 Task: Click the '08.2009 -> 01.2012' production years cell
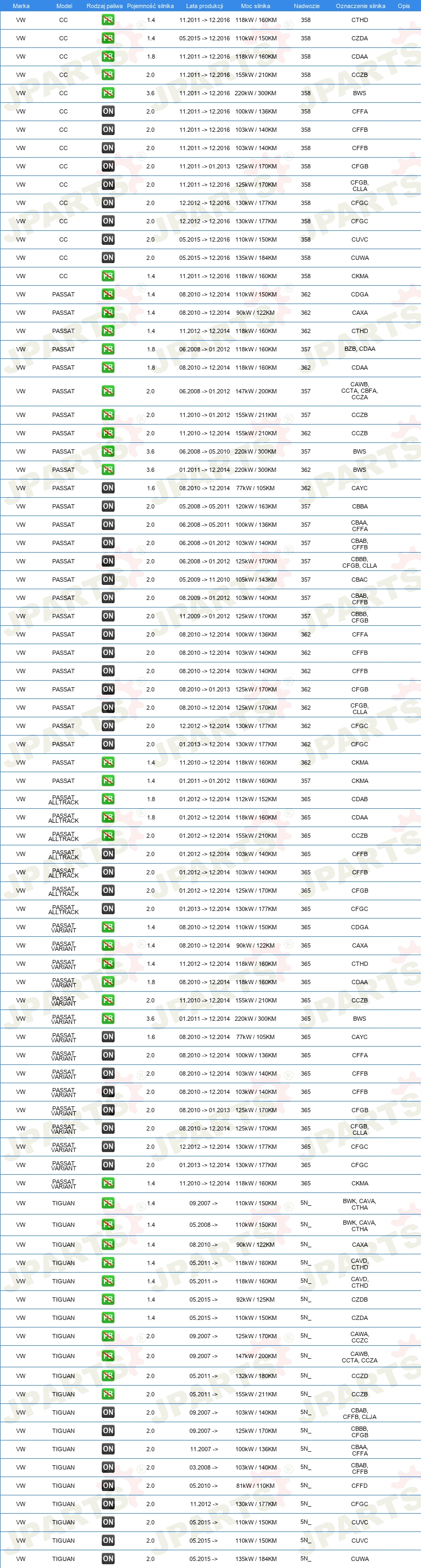click(x=204, y=597)
